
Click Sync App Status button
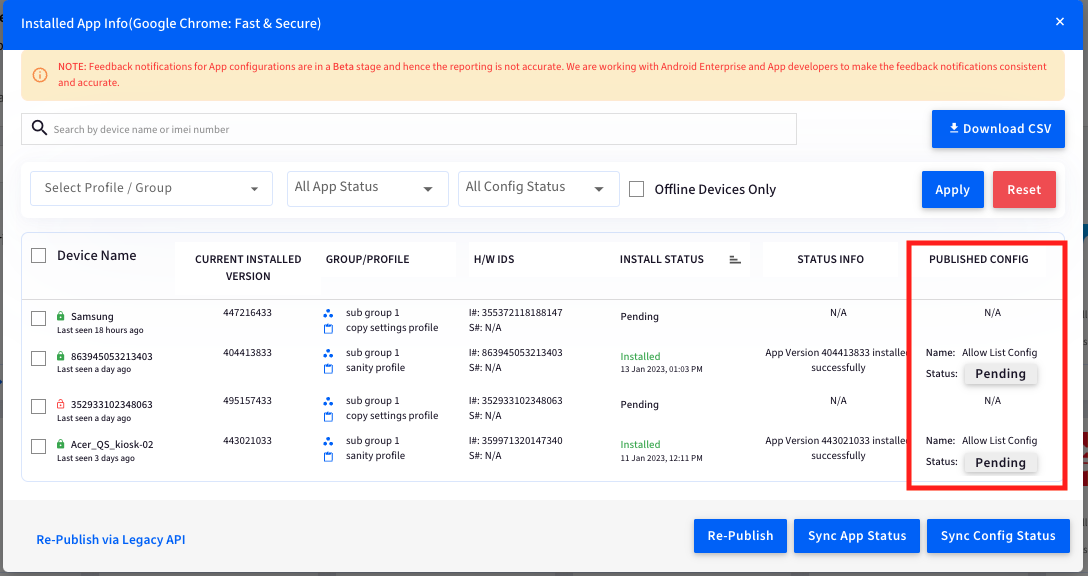[x=857, y=536]
